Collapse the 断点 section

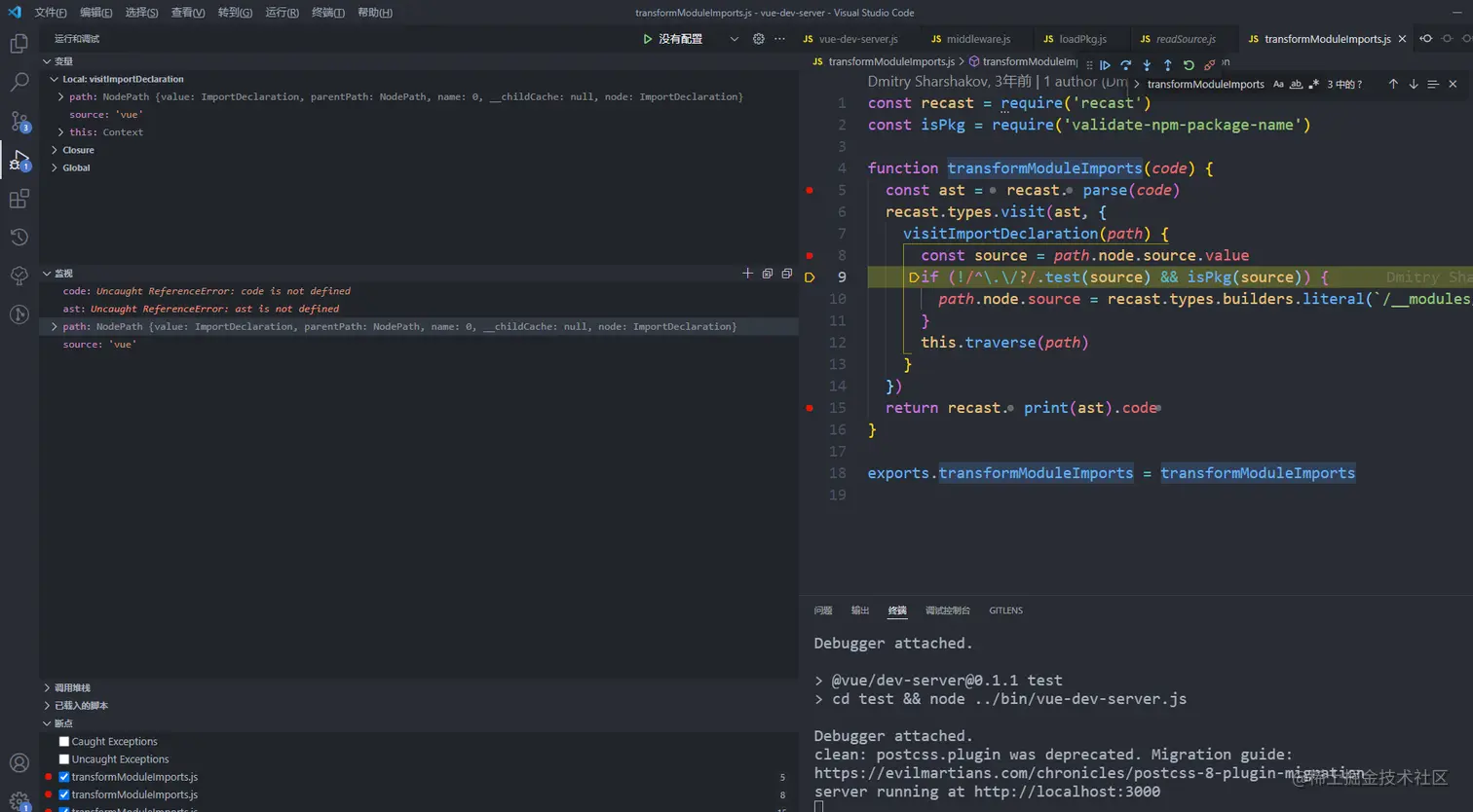click(47, 723)
